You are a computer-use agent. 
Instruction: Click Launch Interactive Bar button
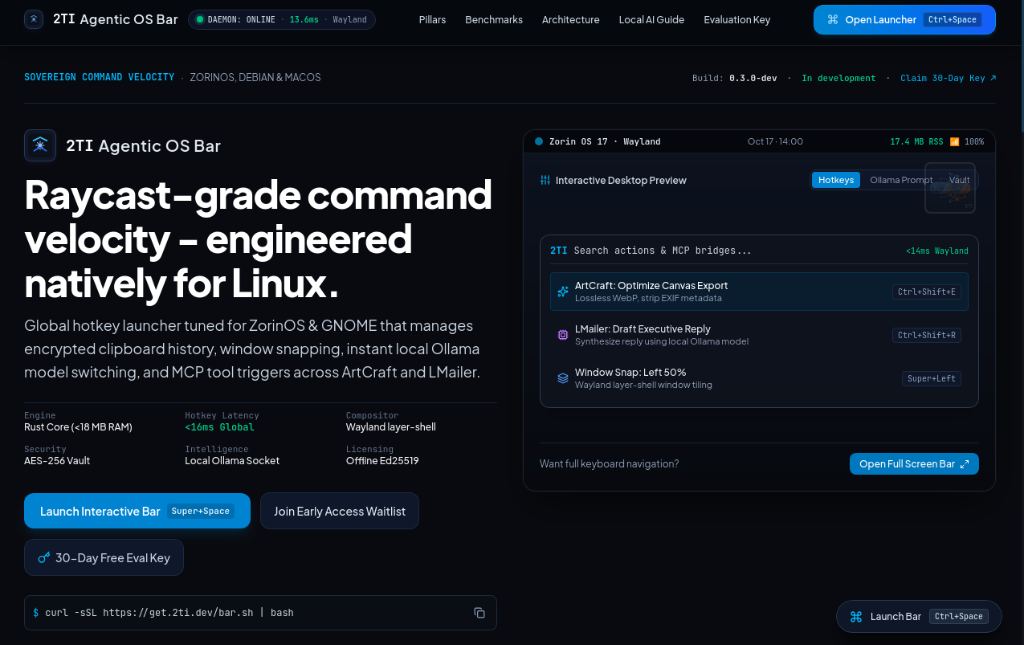coord(137,511)
